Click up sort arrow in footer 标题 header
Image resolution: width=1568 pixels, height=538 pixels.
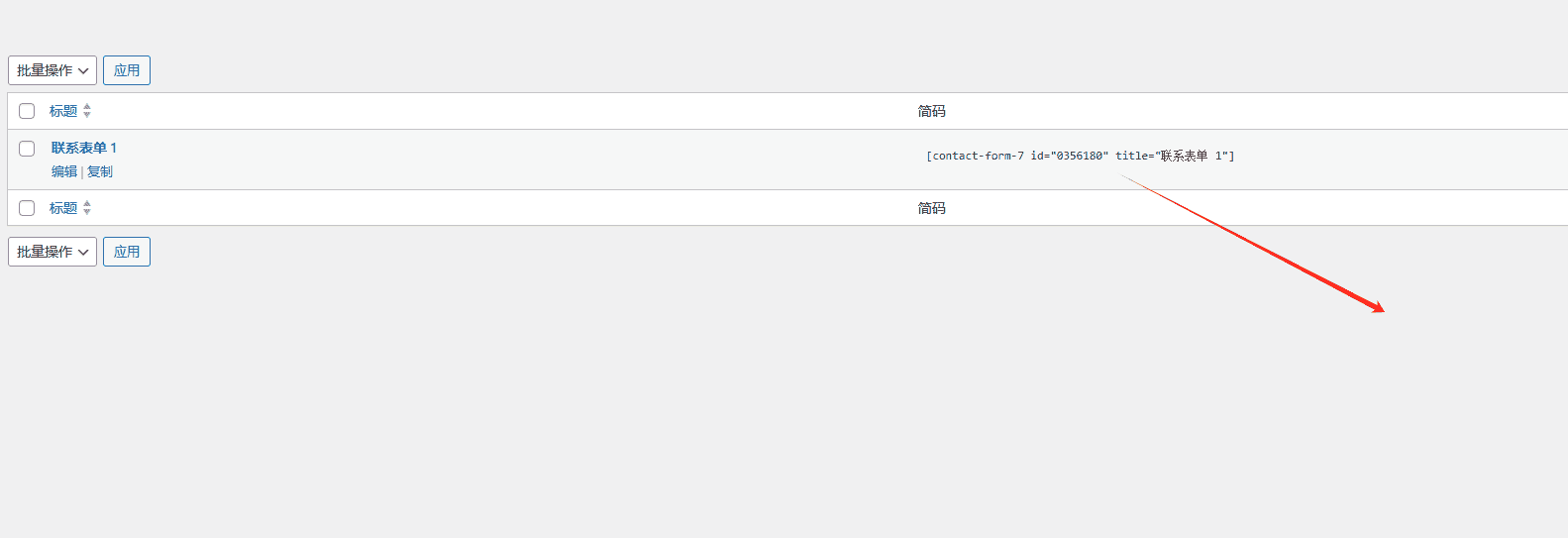point(87,204)
